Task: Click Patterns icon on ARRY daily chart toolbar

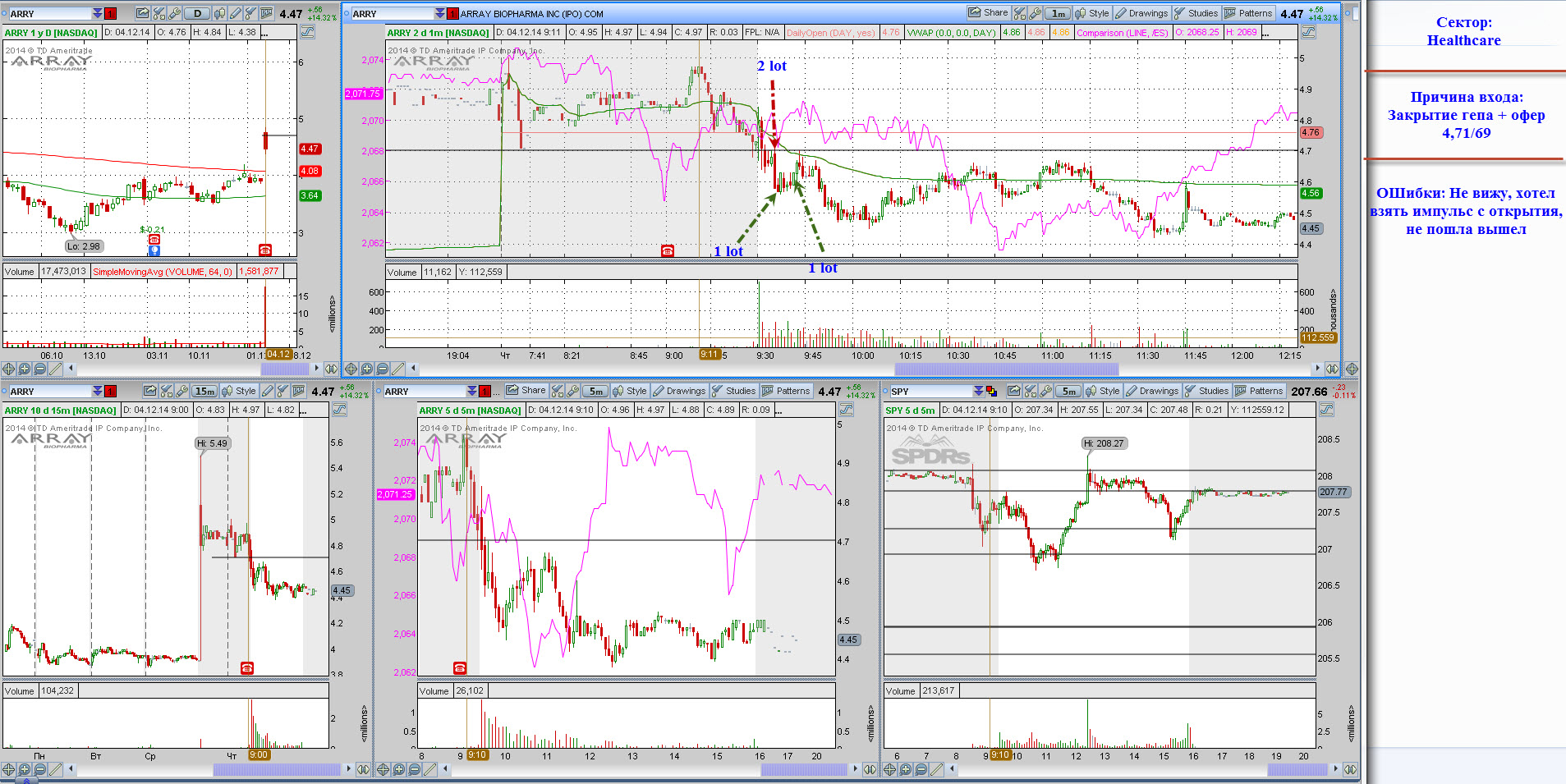Action: coord(267,13)
